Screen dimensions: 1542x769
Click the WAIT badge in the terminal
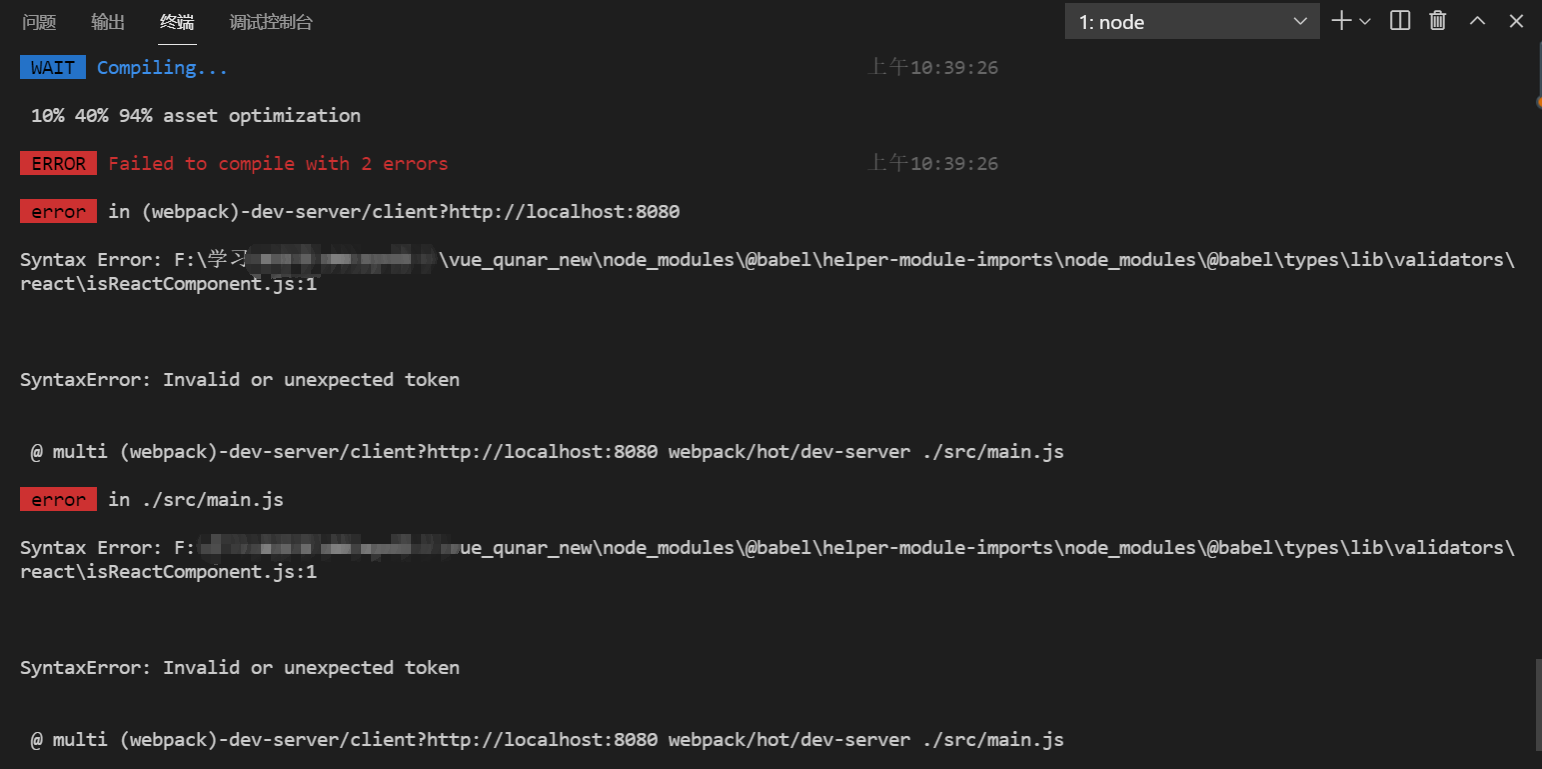[x=53, y=68]
